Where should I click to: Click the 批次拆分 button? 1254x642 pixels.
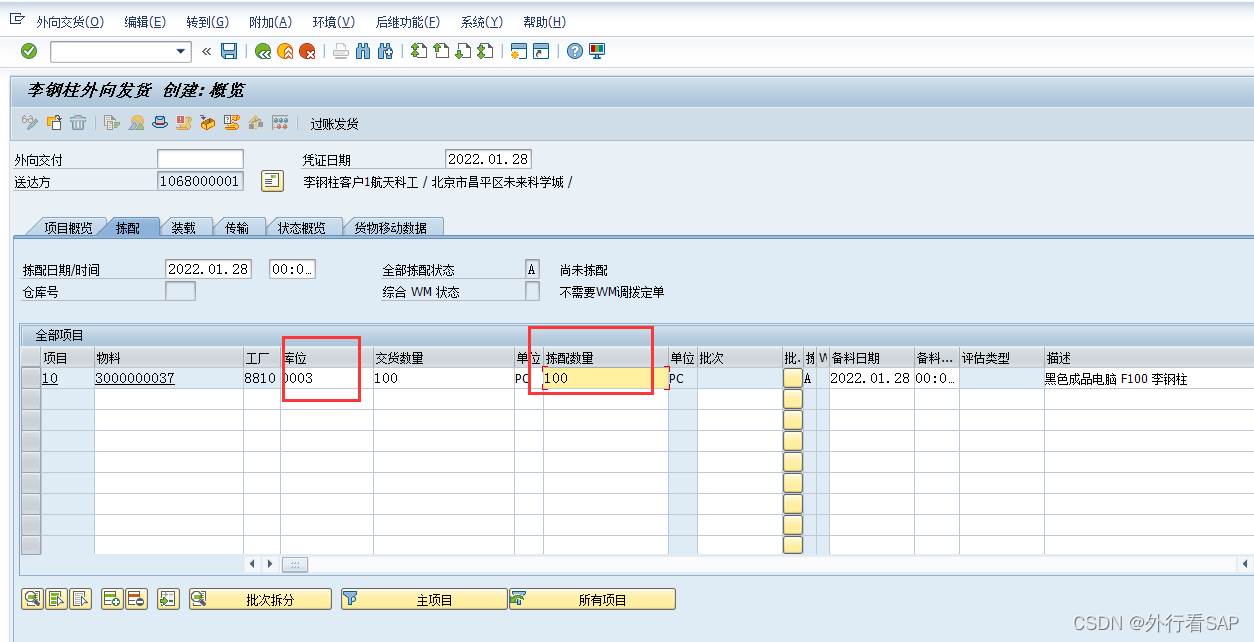[260, 599]
